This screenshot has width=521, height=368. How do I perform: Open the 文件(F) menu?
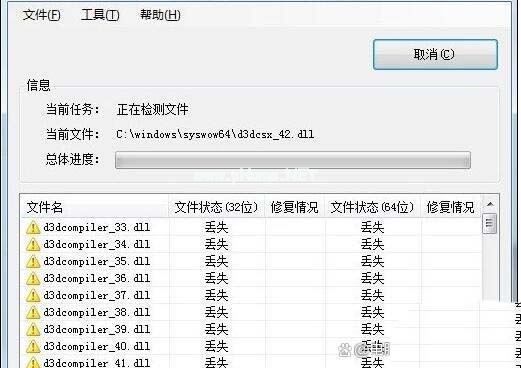[x=42, y=15]
